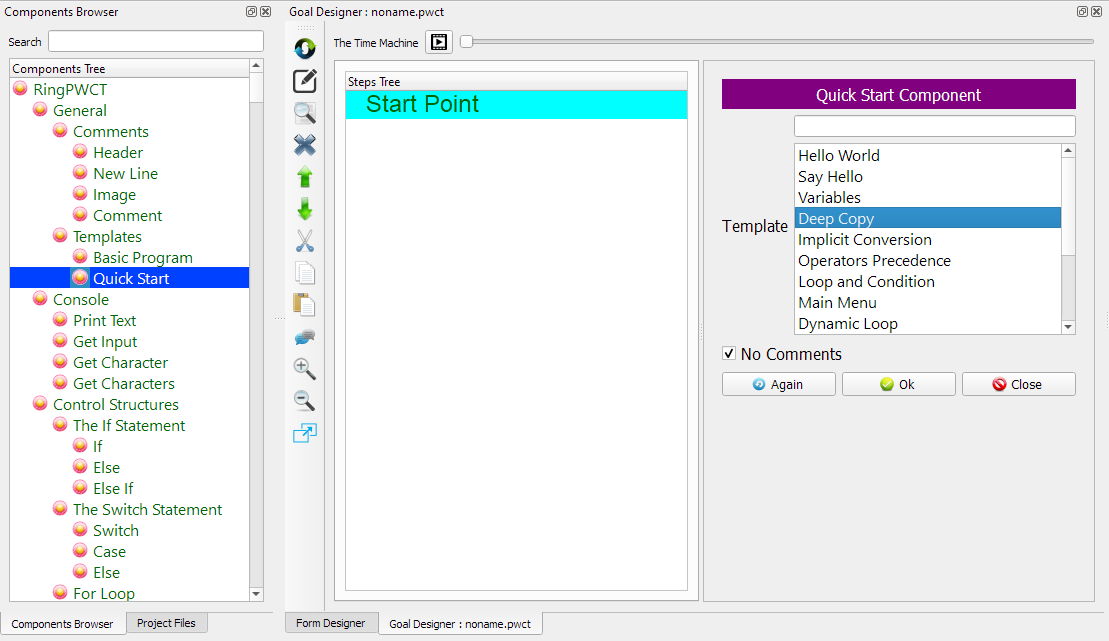Switch to the Form Designer tab
The image size is (1109, 641).
coord(331,623)
